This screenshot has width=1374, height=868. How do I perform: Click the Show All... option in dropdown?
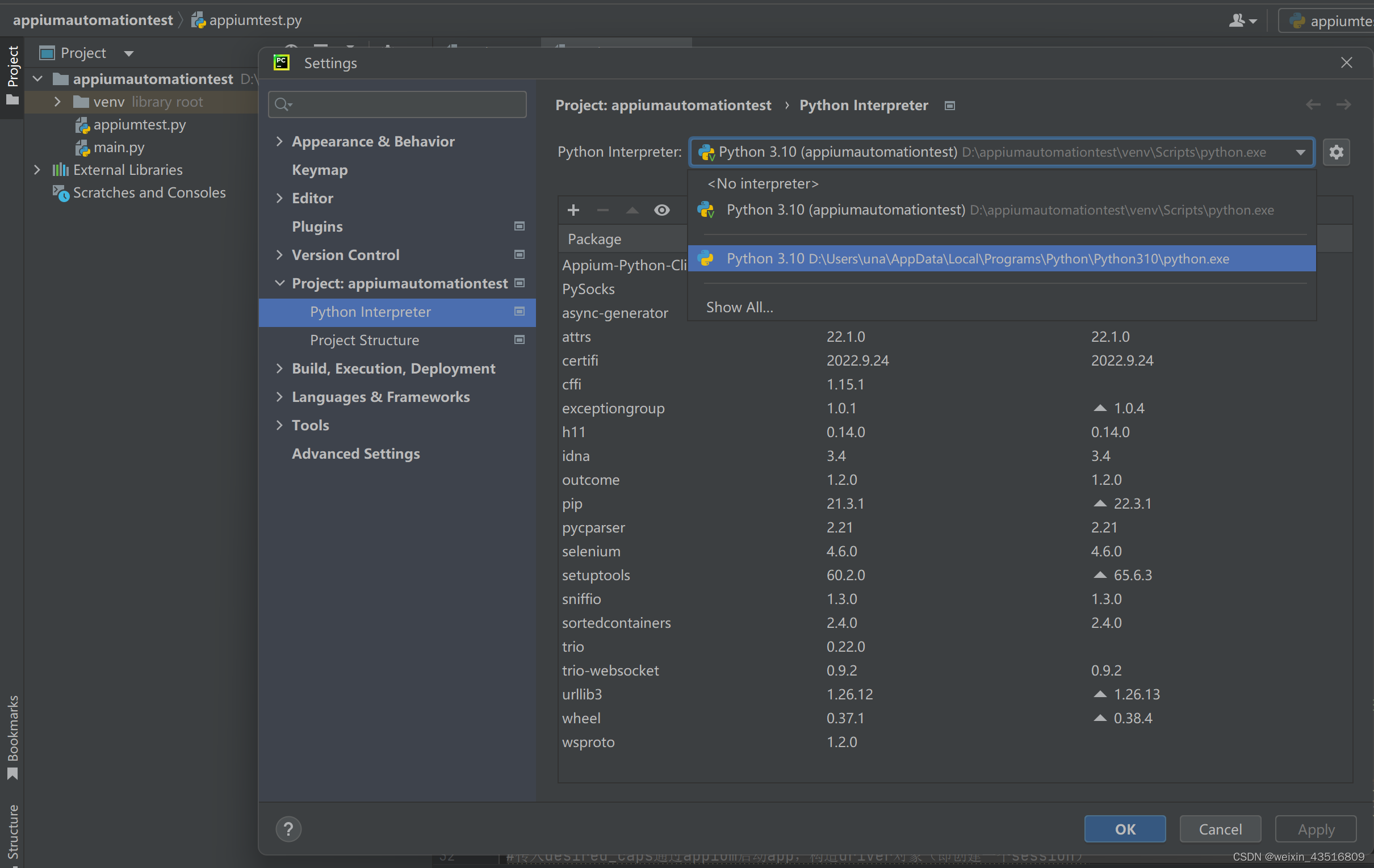[738, 307]
